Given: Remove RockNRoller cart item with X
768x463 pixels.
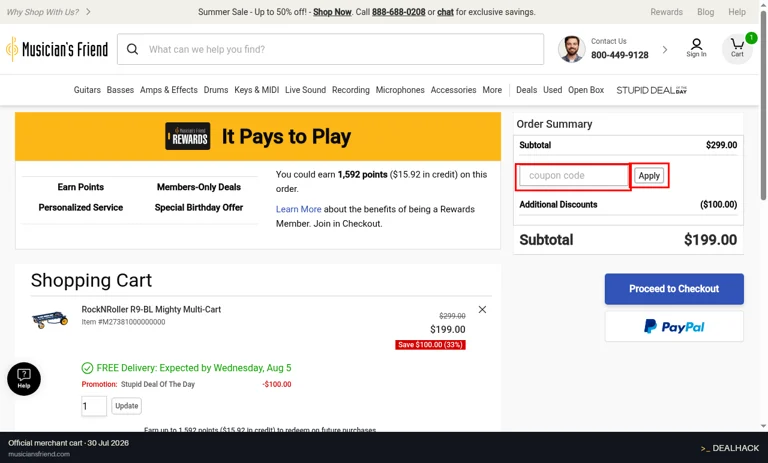Looking at the screenshot, I should 482,310.
